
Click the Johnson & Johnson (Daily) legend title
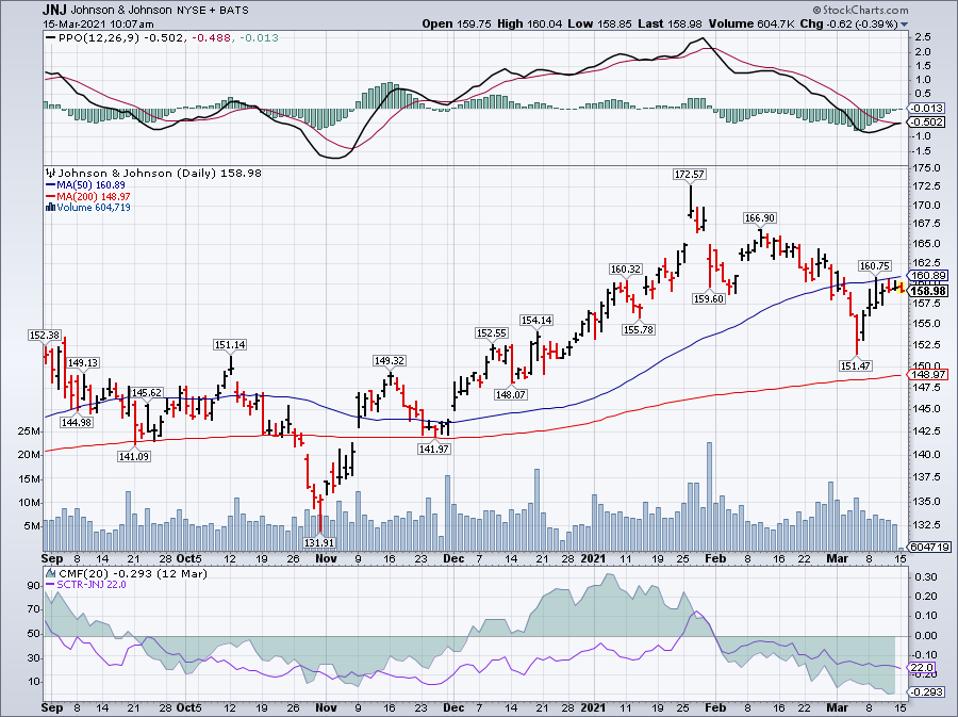coord(137,173)
